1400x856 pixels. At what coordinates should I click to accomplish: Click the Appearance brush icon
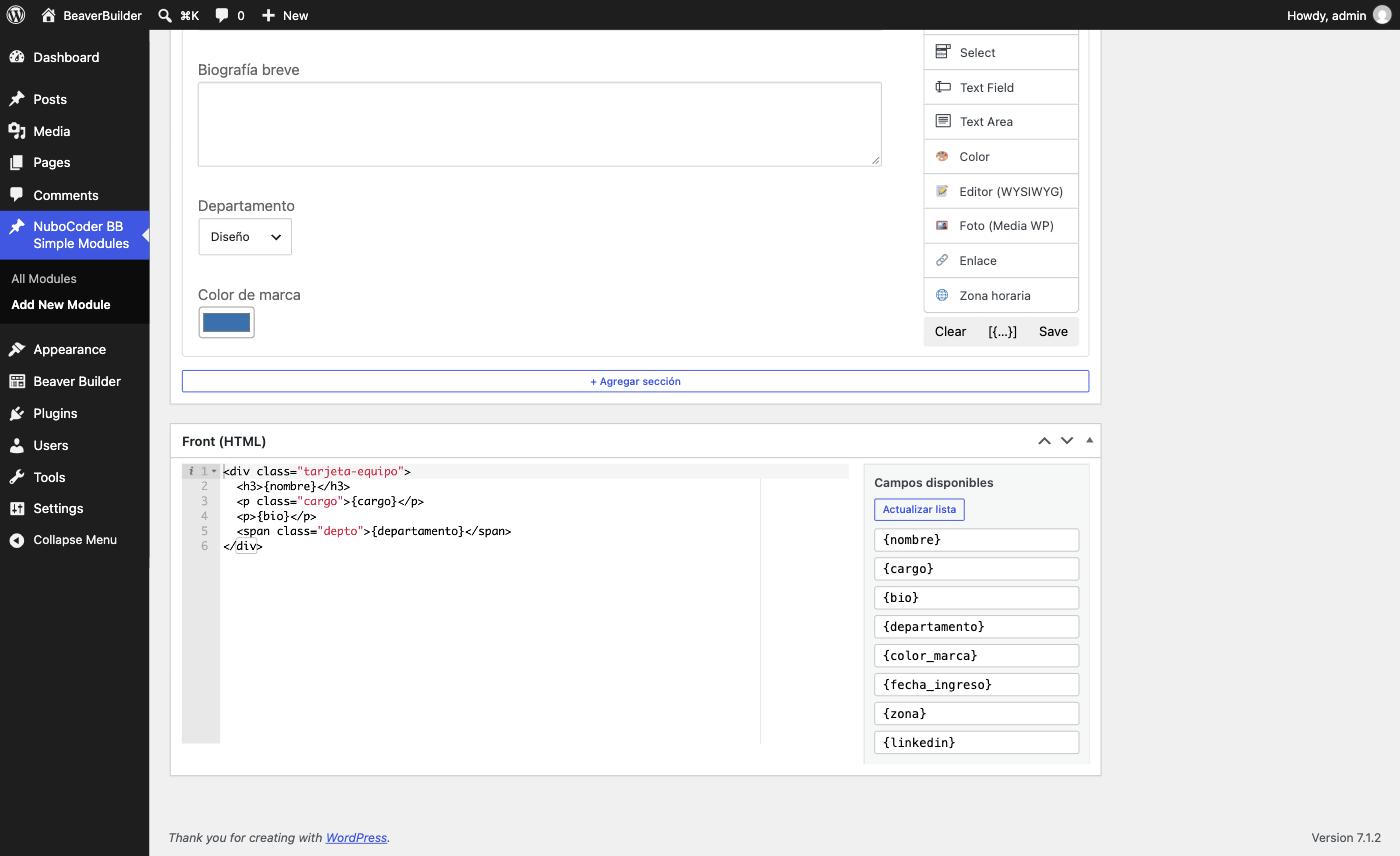[x=17, y=349]
